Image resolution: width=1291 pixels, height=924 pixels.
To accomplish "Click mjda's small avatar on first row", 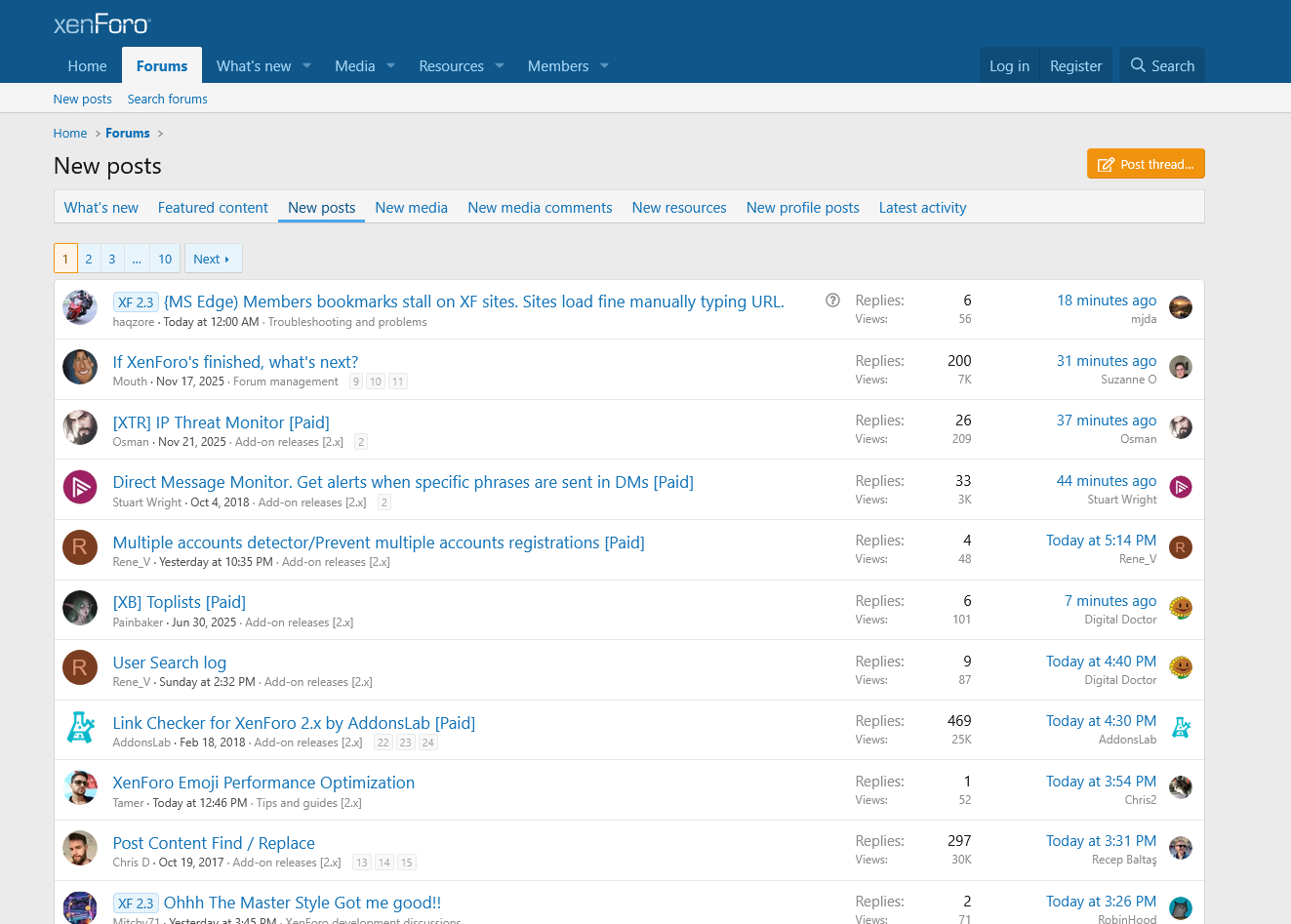I will point(1181,307).
